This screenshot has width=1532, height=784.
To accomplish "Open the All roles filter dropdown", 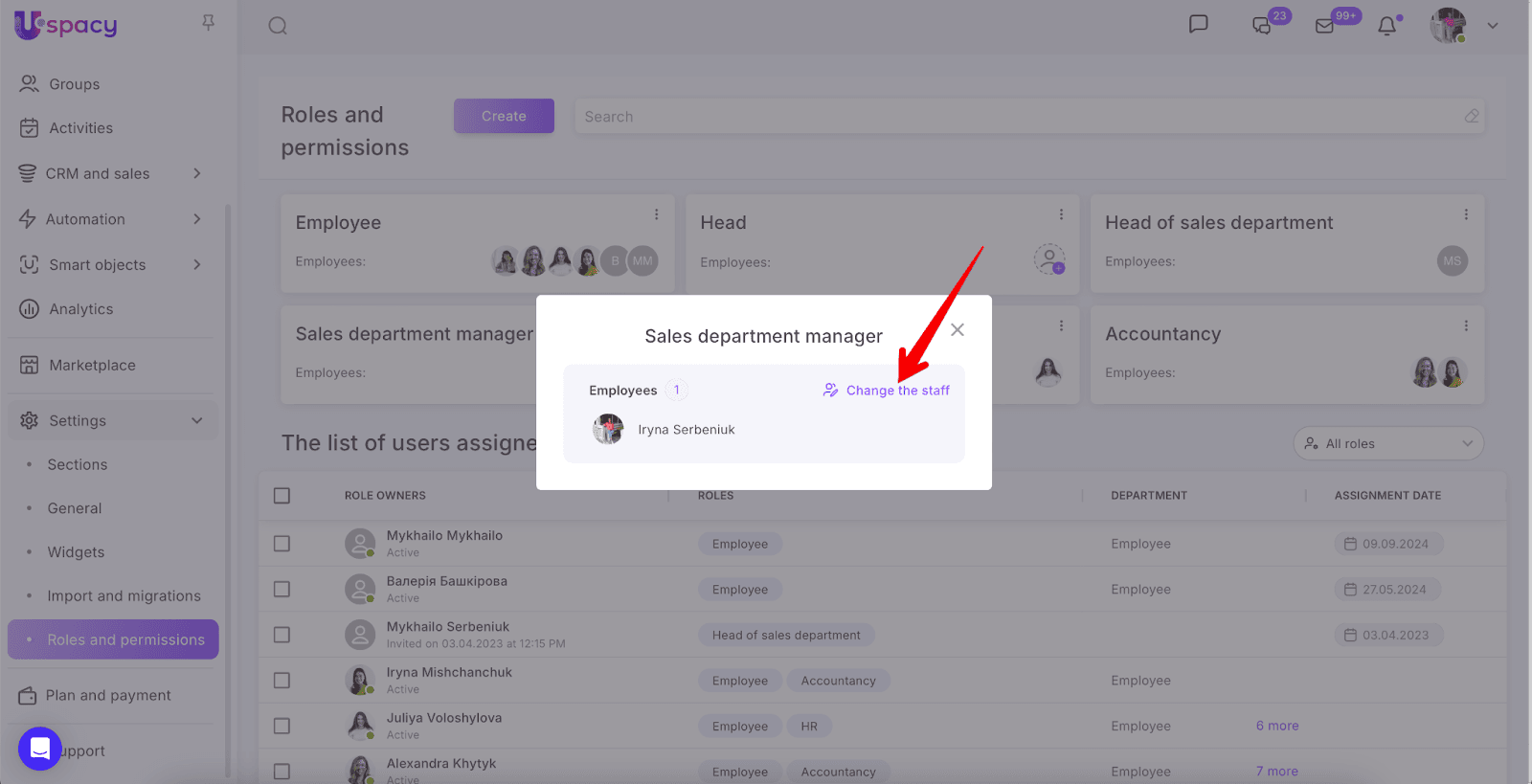I will (x=1387, y=443).
